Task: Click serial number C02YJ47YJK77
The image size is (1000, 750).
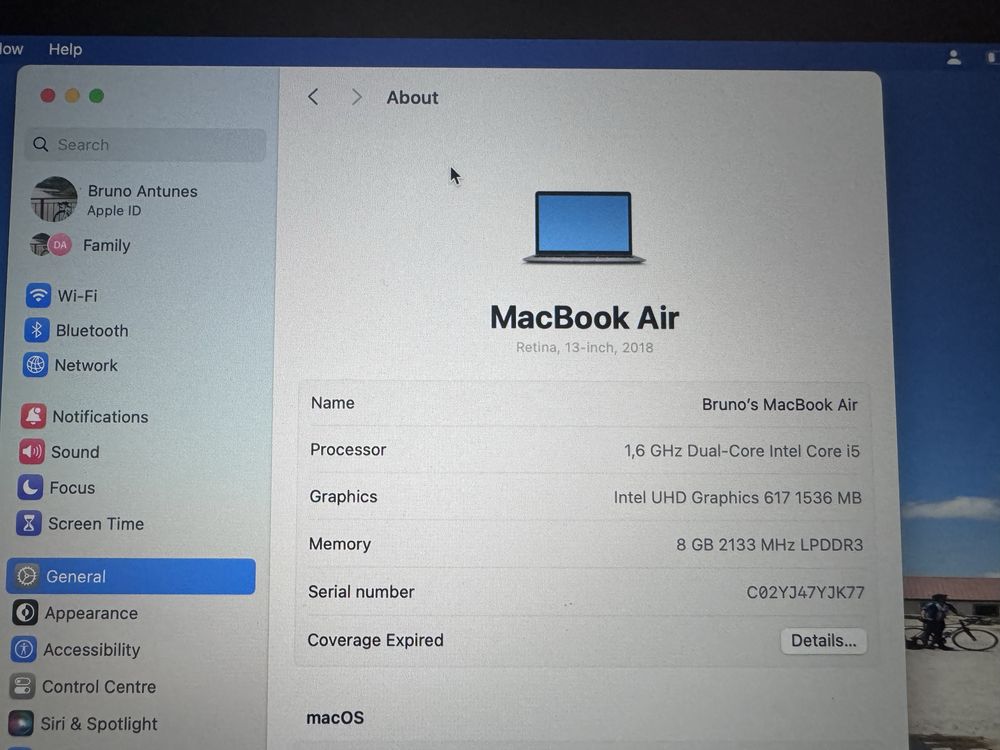Action: coord(805,592)
